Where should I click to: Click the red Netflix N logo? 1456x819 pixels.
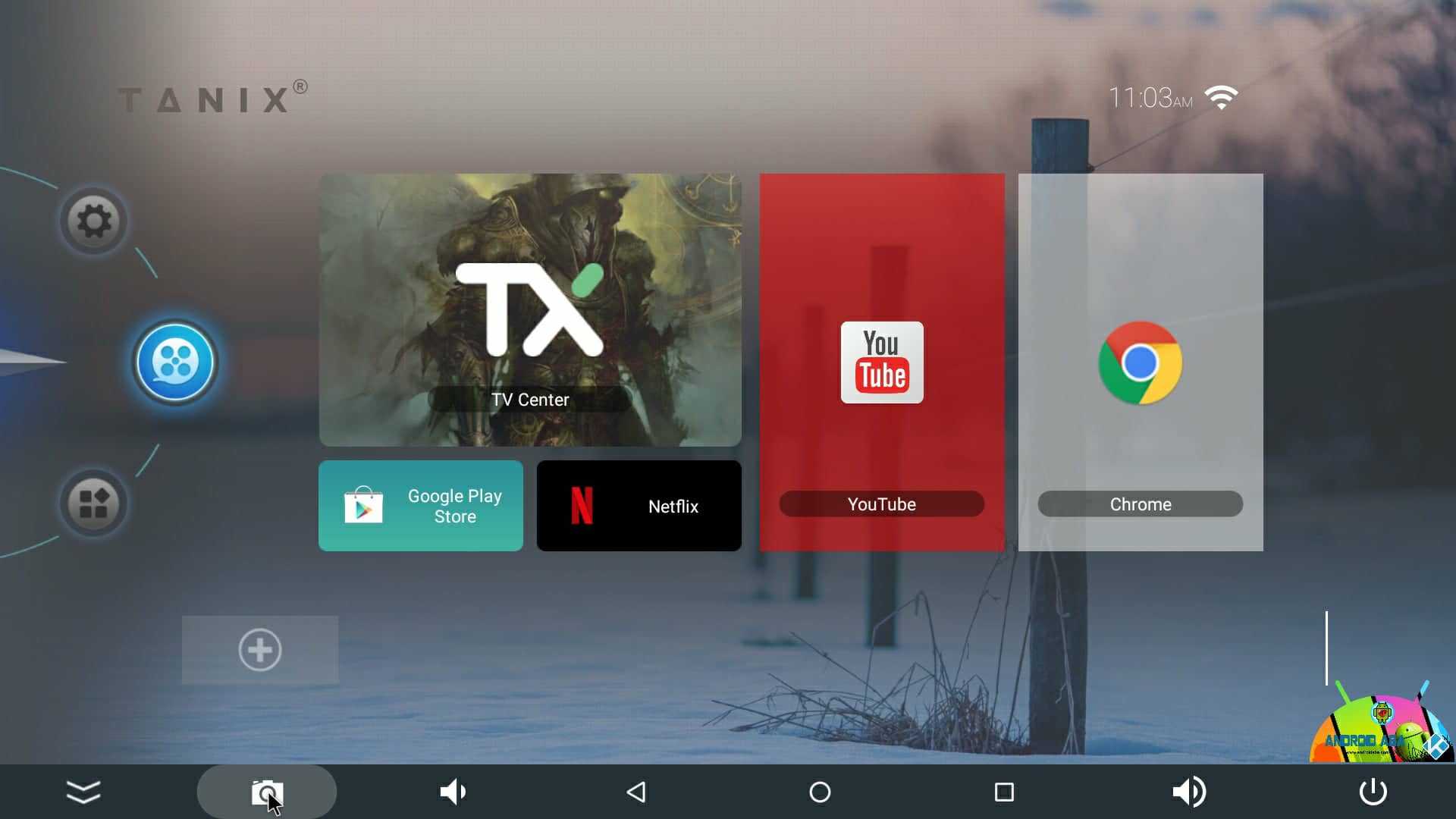(582, 506)
